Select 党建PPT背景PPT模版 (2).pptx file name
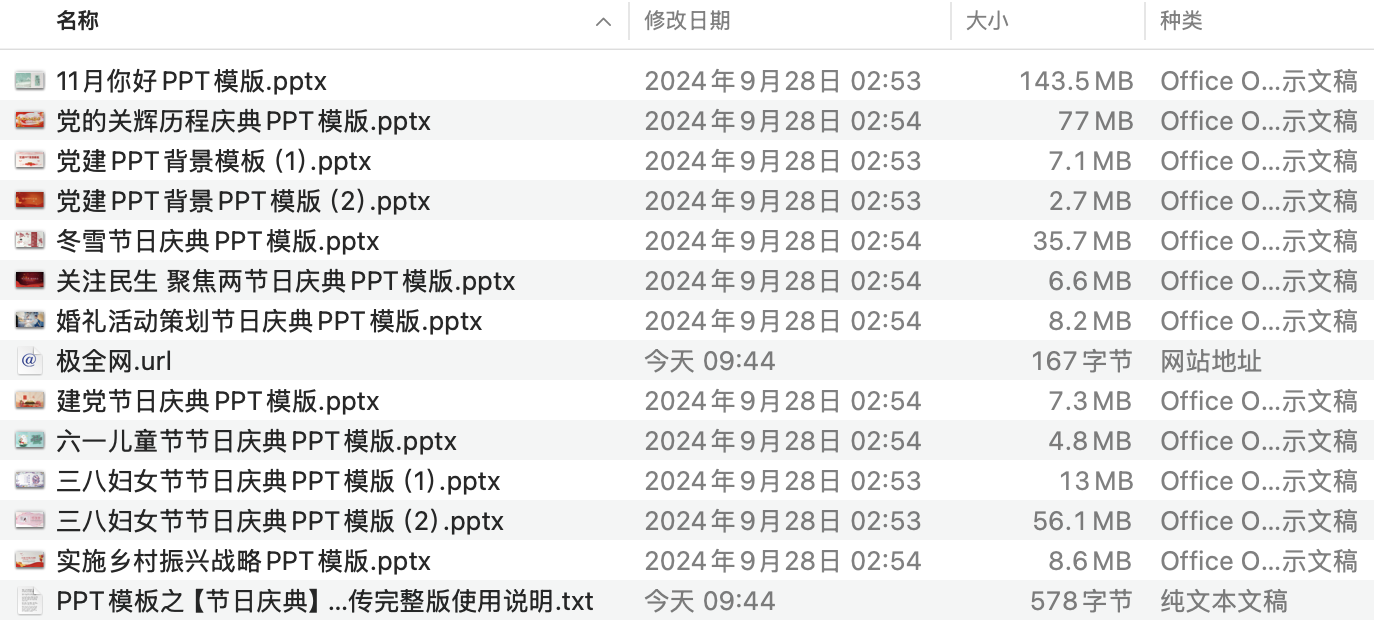 coord(243,201)
